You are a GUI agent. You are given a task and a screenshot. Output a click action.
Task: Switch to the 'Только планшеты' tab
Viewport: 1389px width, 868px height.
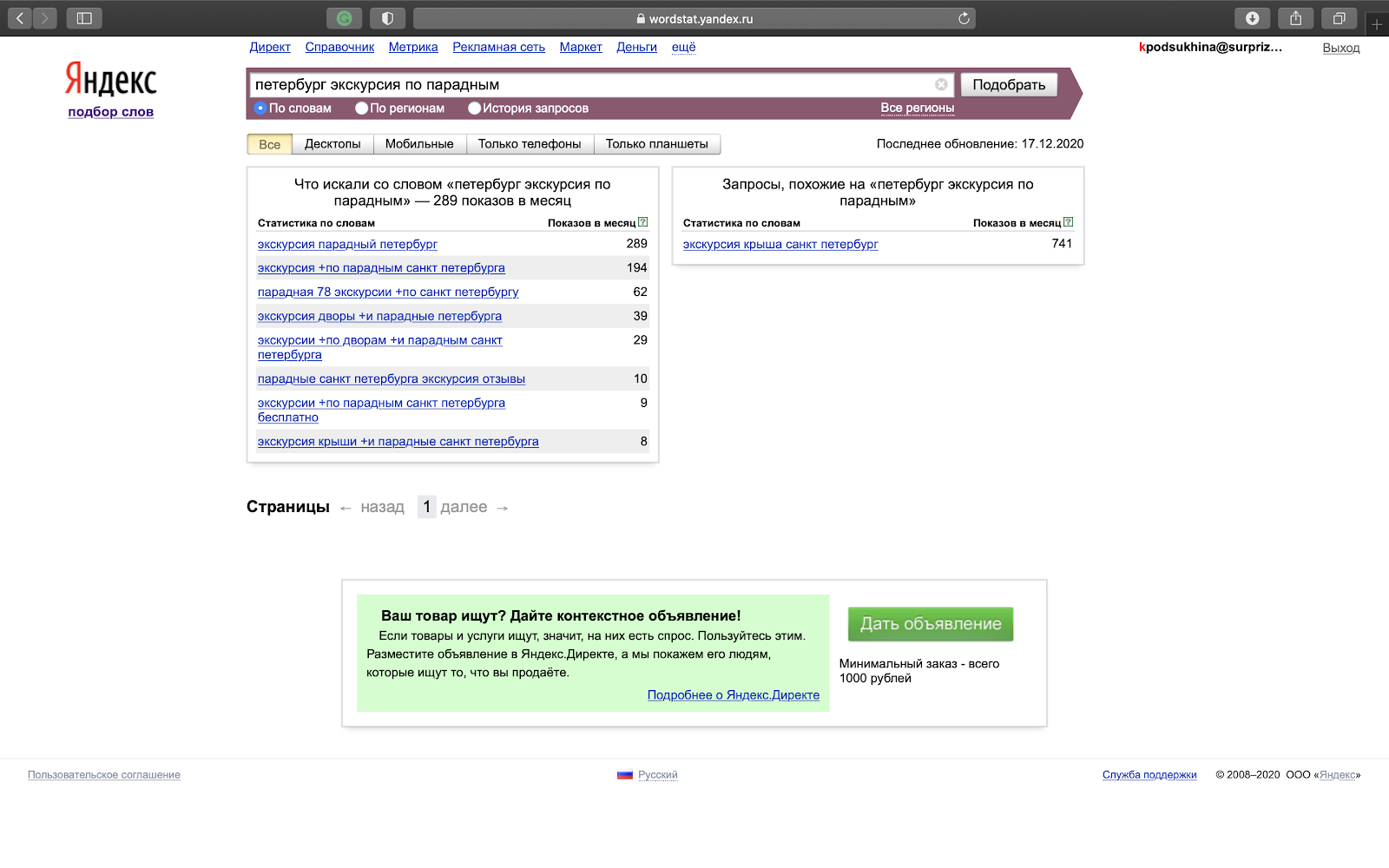click(x=657, y=144)
